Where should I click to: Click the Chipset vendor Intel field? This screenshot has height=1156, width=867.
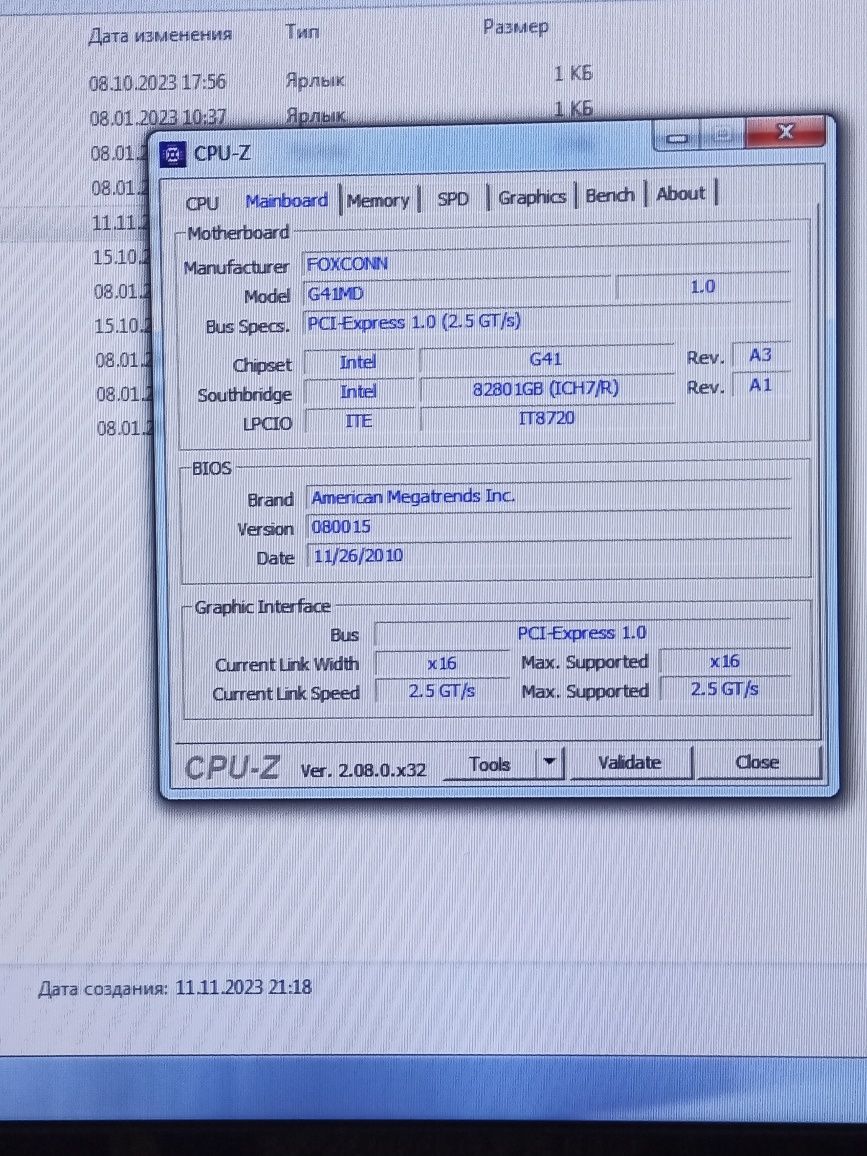tap(358, 362)
